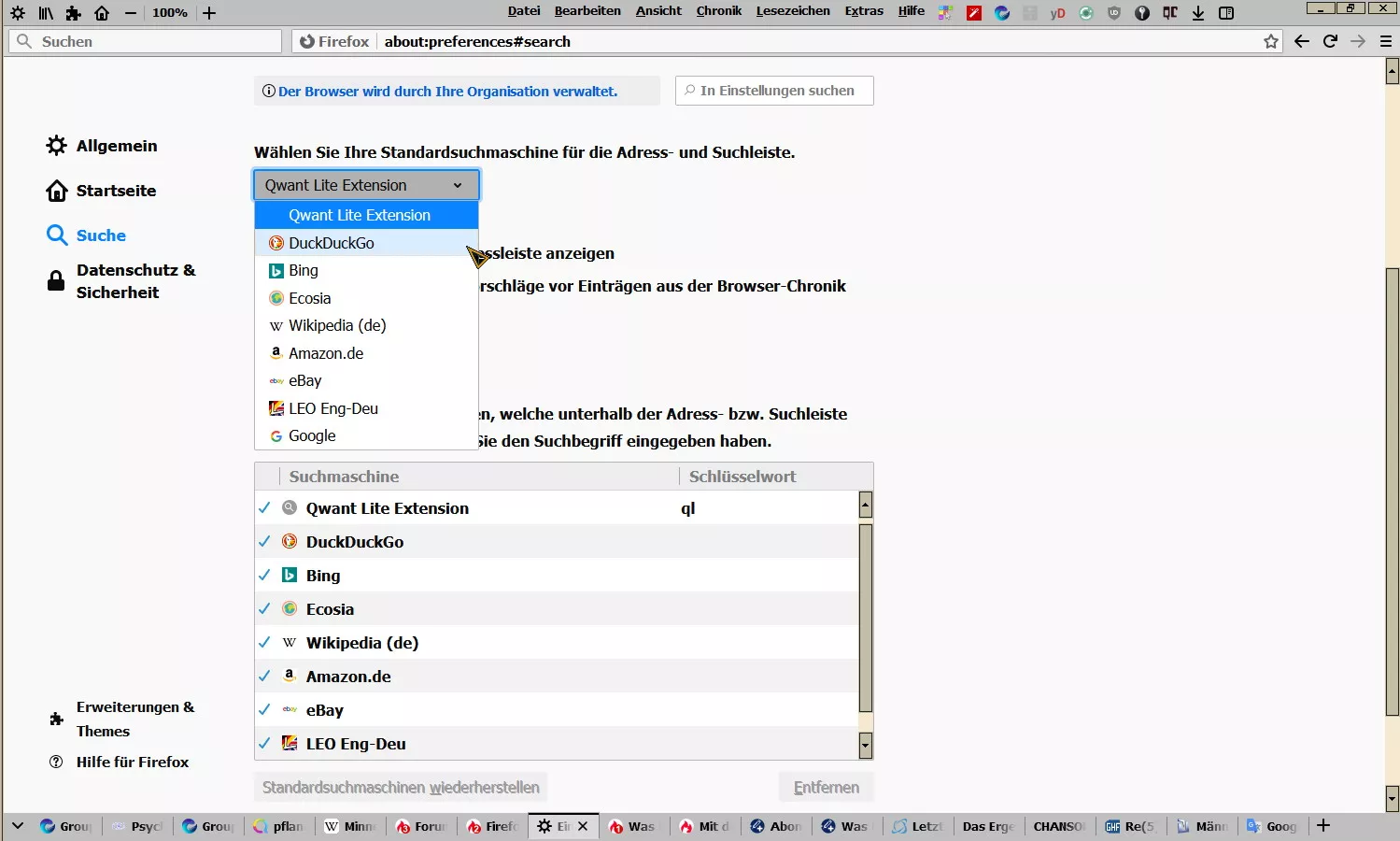The width and height of the screenshot is (1400, 841).
Task: Open the organisation managed browser notice link
Action: 447,92
